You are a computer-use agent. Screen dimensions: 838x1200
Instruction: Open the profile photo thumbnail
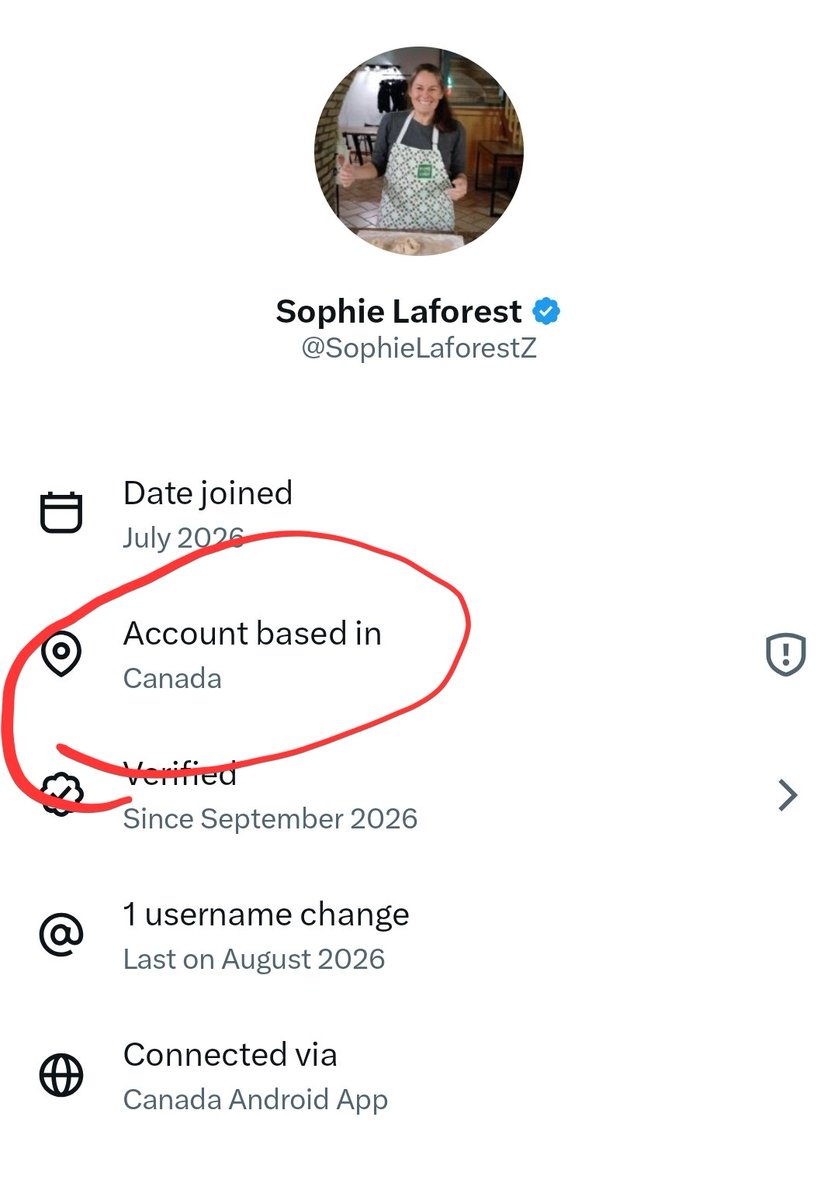click(x=419, y=150)
